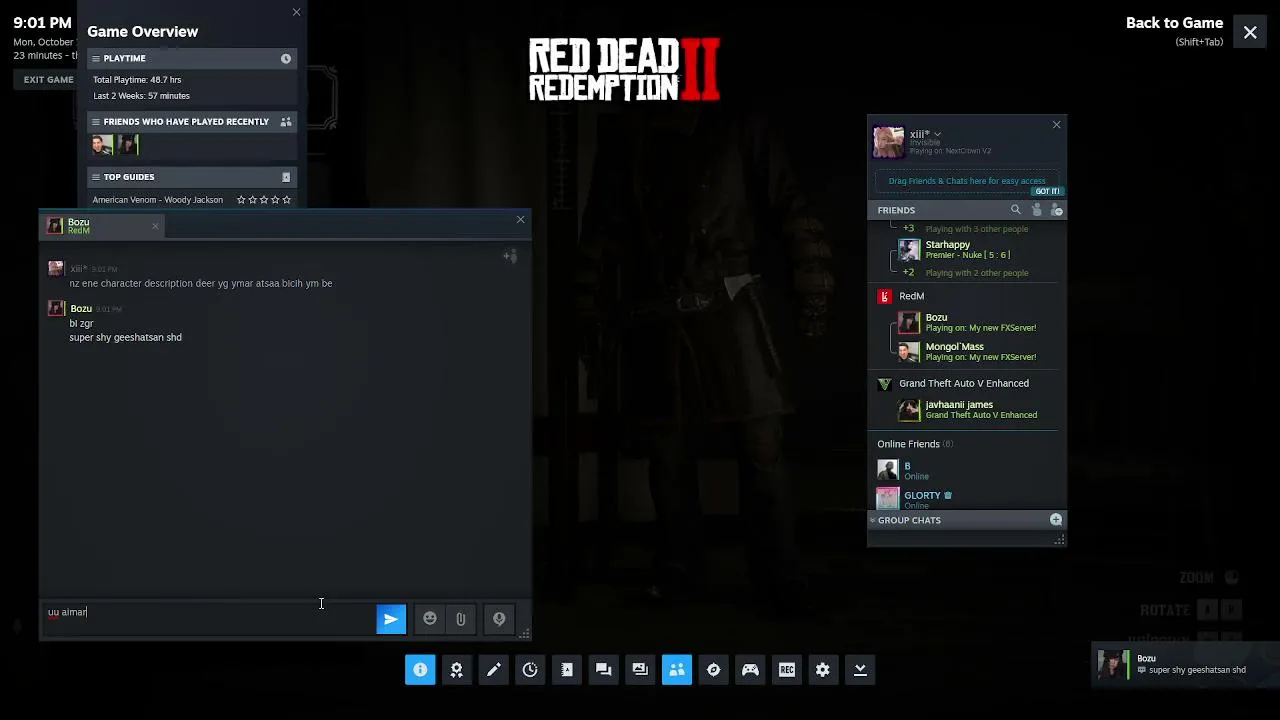Expand the +3 playing with others entry

tap(908, 229)
